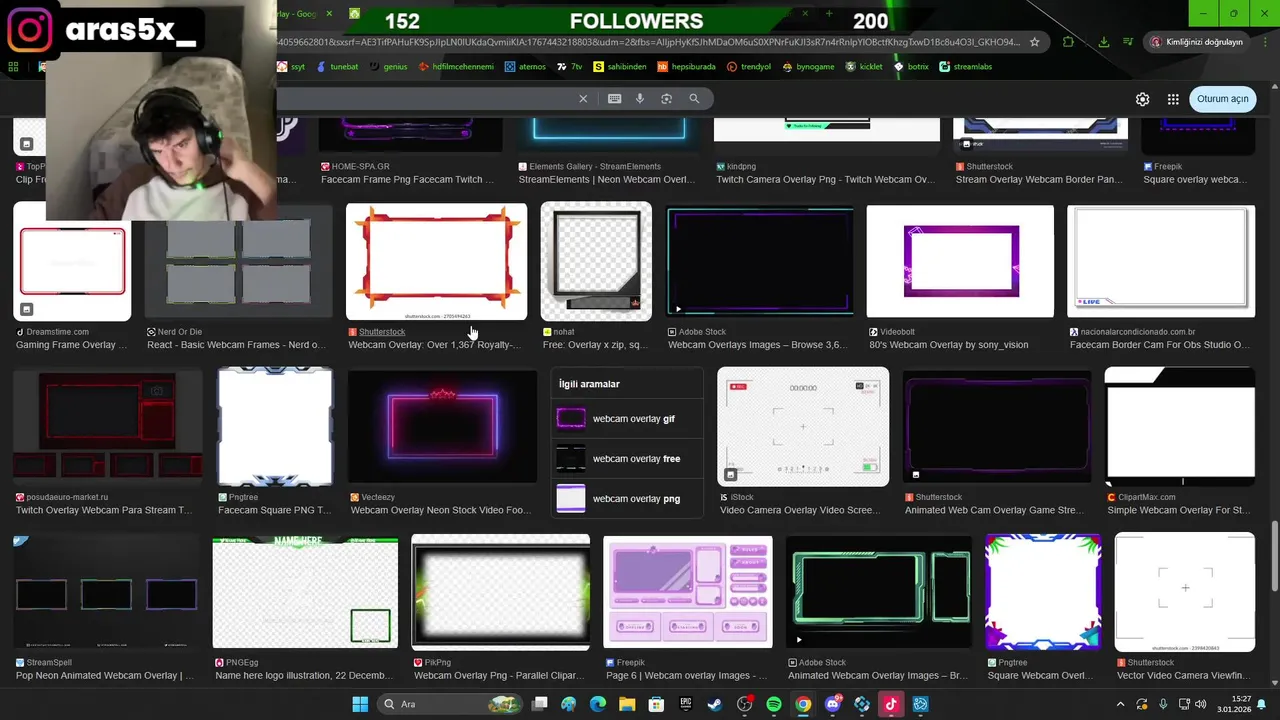Open Epic Games Launcher in taskbar
This screenshot has width=1280, height=720.
(x=685, y=704)
